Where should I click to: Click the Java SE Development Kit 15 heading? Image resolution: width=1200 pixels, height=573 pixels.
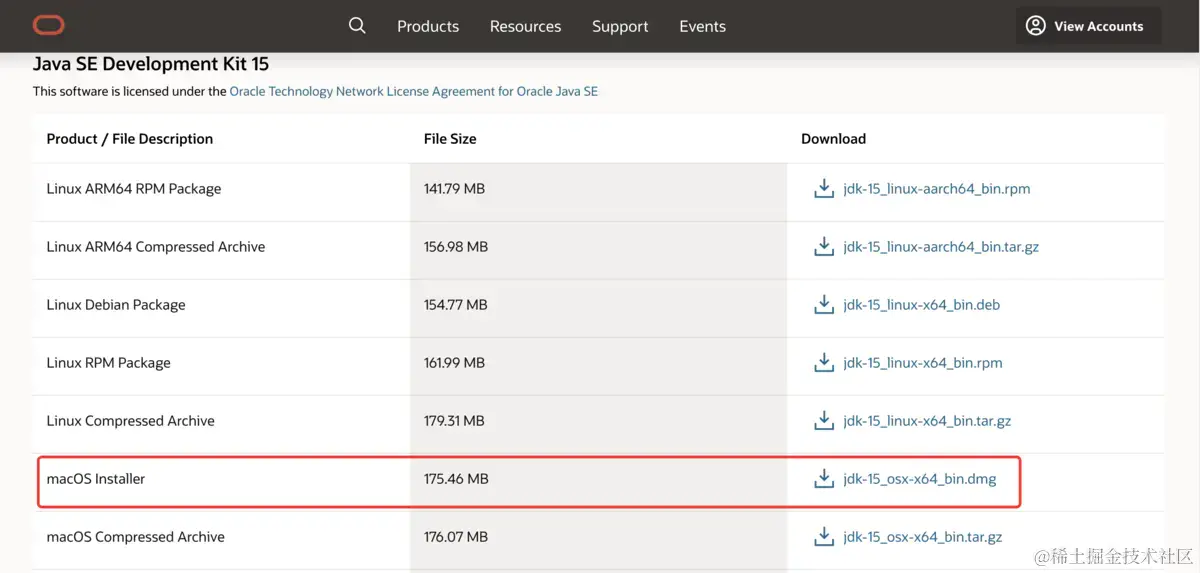tap(151, 64)
